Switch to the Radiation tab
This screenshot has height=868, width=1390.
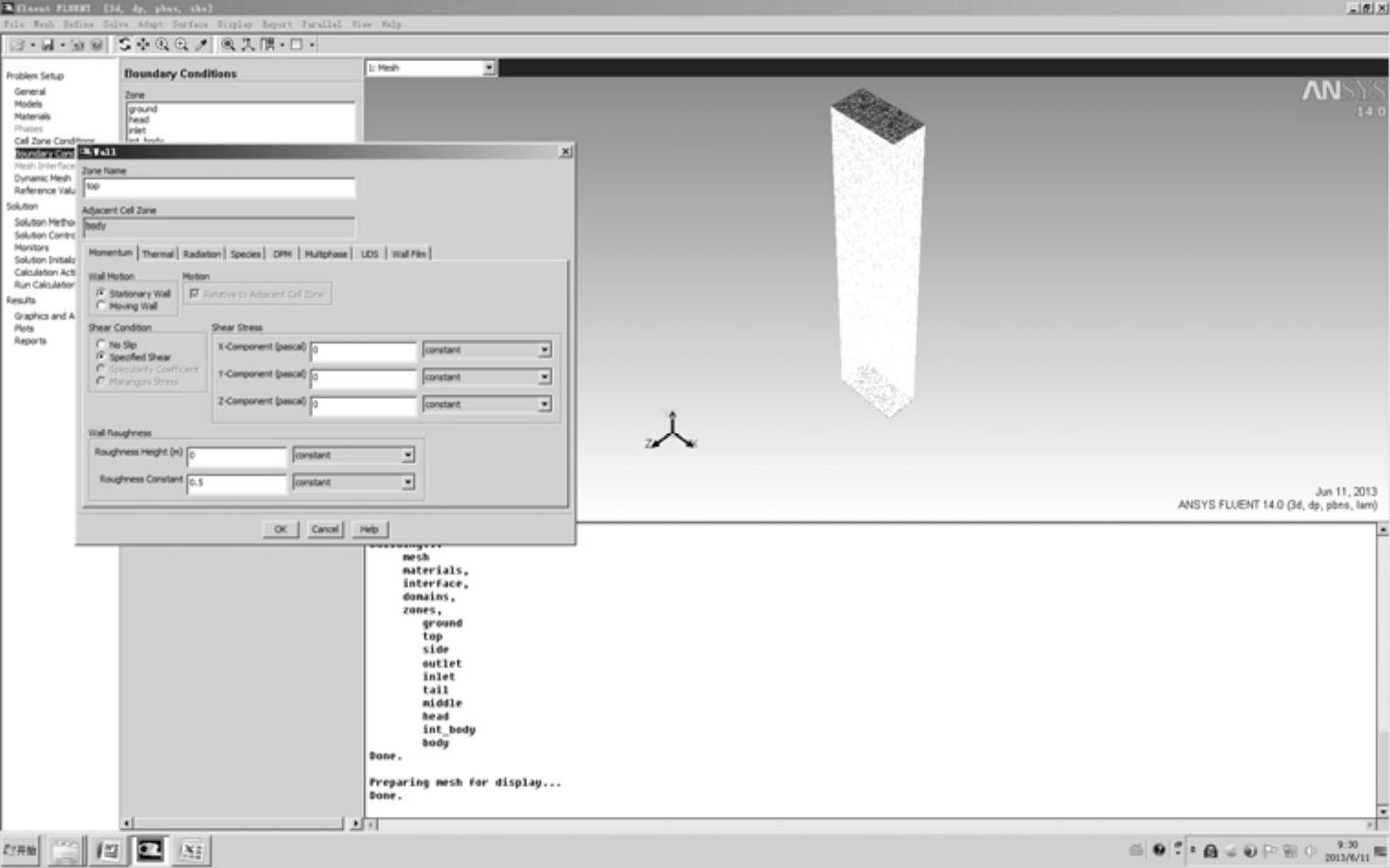click(x=201, y=253)
